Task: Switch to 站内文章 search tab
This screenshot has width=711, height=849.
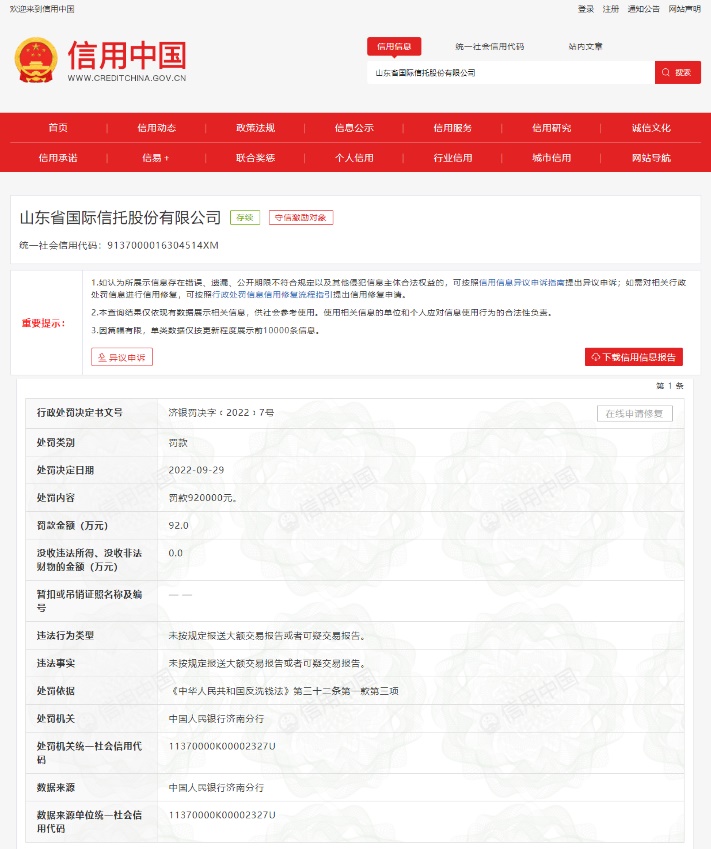Action: [585, 46]
